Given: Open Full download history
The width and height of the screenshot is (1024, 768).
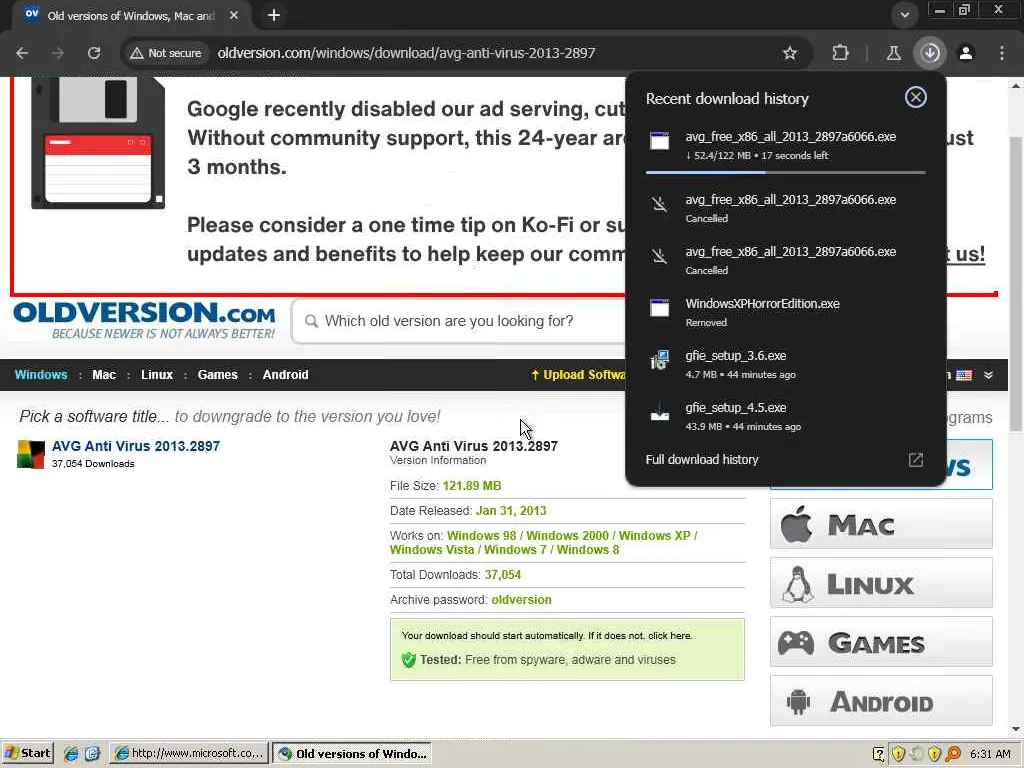Looking at the screenshot, I should point(702,460).
